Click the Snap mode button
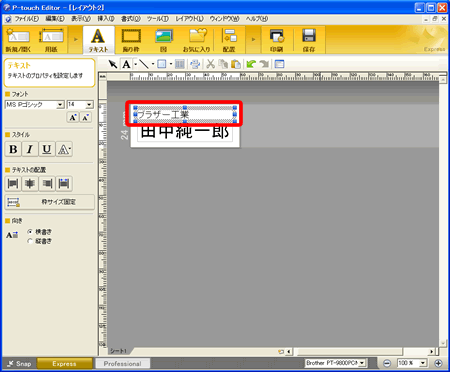450x372 pixels. tap(19, 363)
